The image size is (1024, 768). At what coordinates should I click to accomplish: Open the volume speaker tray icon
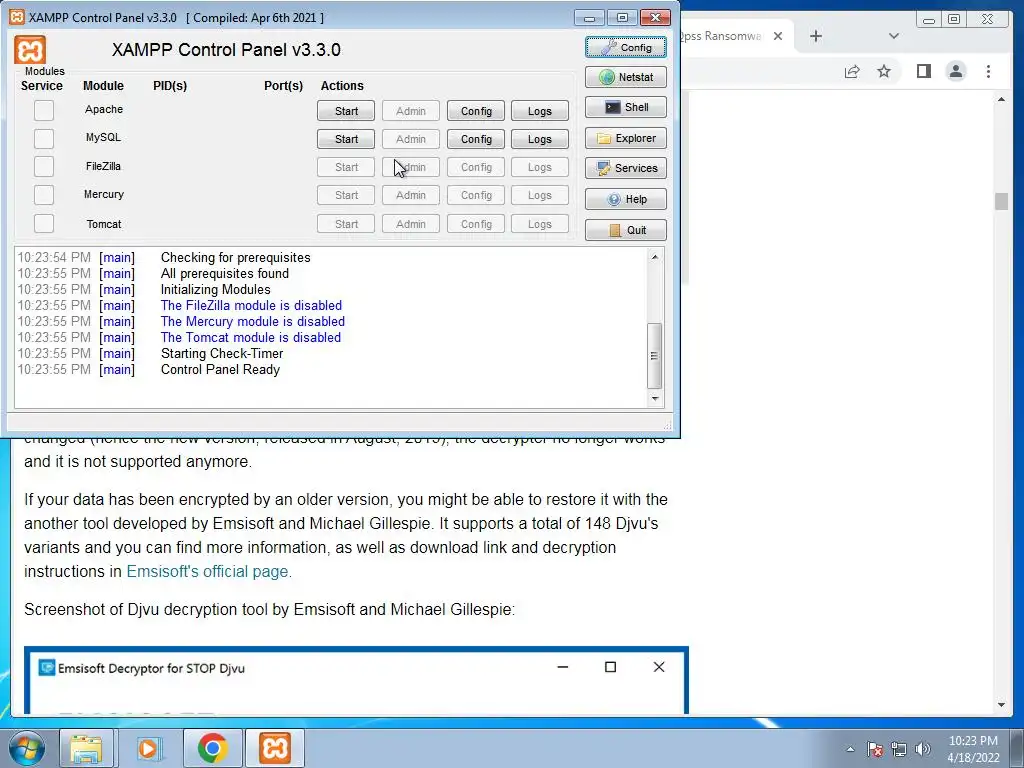[923, 749]
